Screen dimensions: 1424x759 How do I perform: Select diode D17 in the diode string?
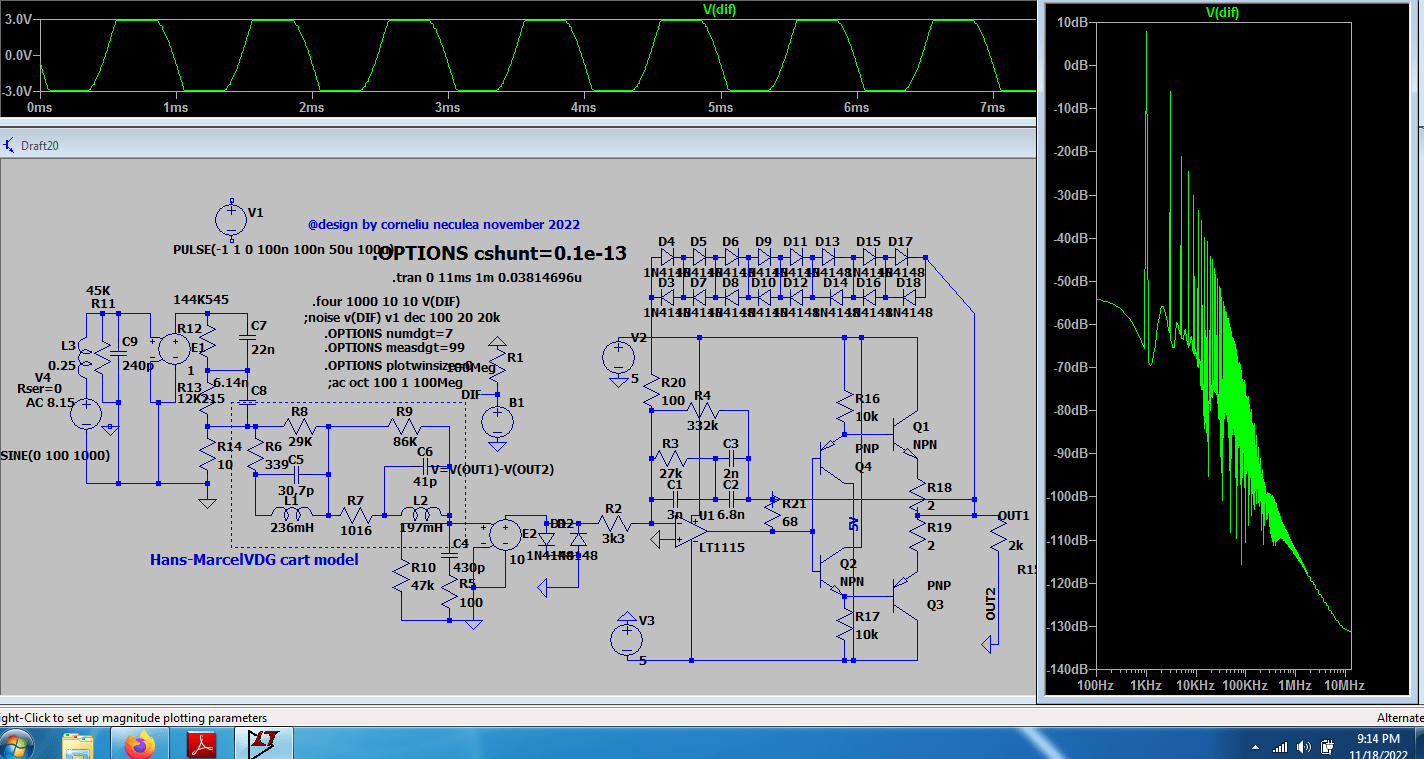pos(900,256)
